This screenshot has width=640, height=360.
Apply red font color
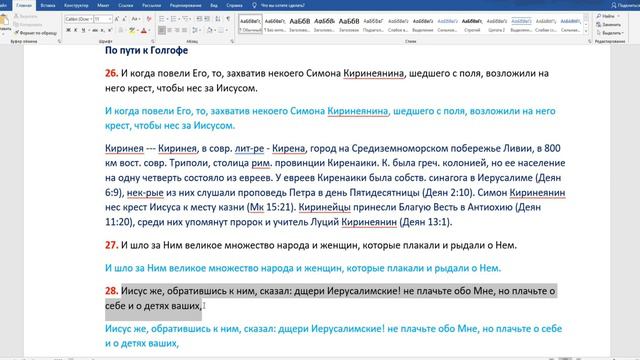click(143, 30)
